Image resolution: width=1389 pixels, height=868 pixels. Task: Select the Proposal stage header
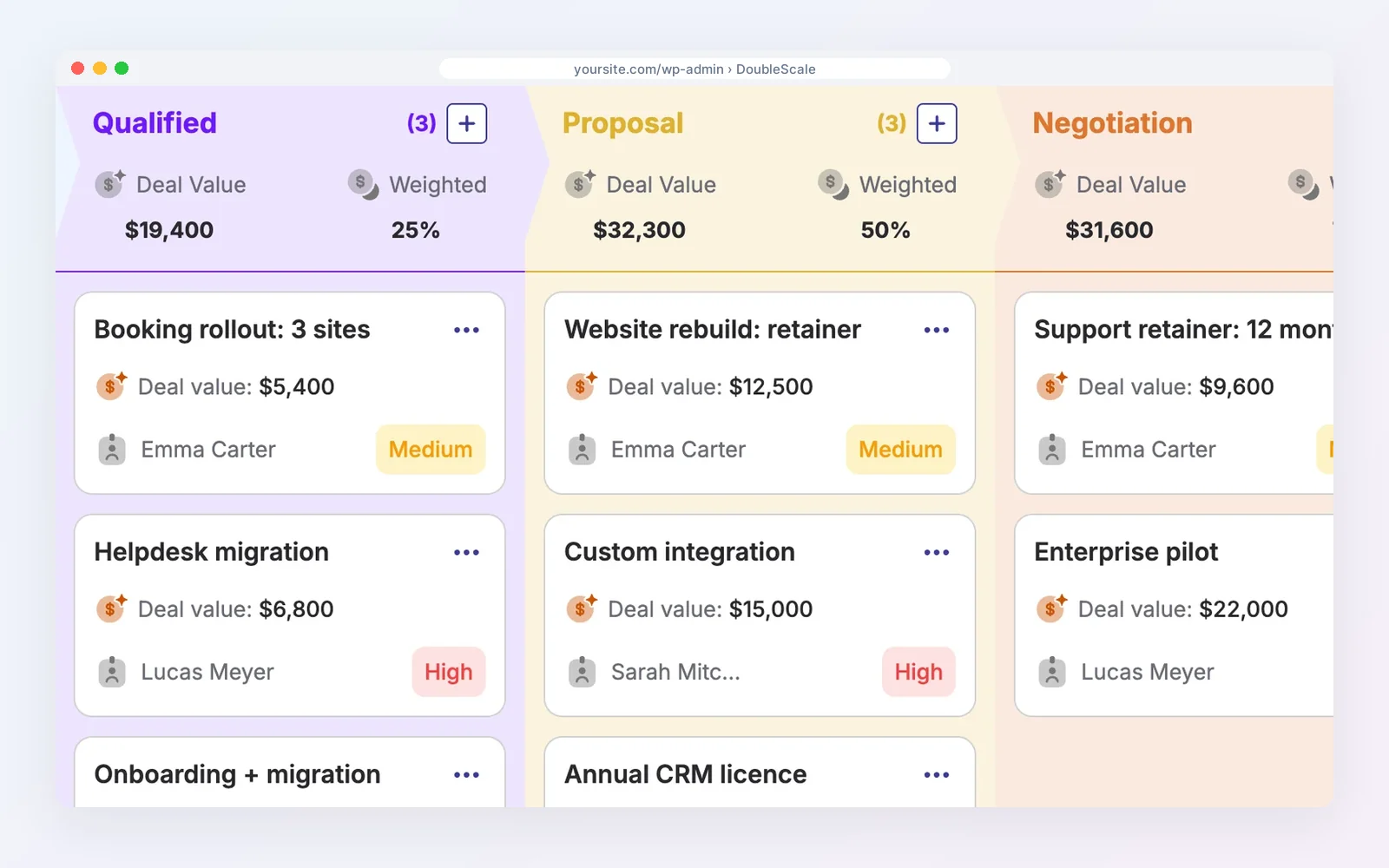click(623, 123)
